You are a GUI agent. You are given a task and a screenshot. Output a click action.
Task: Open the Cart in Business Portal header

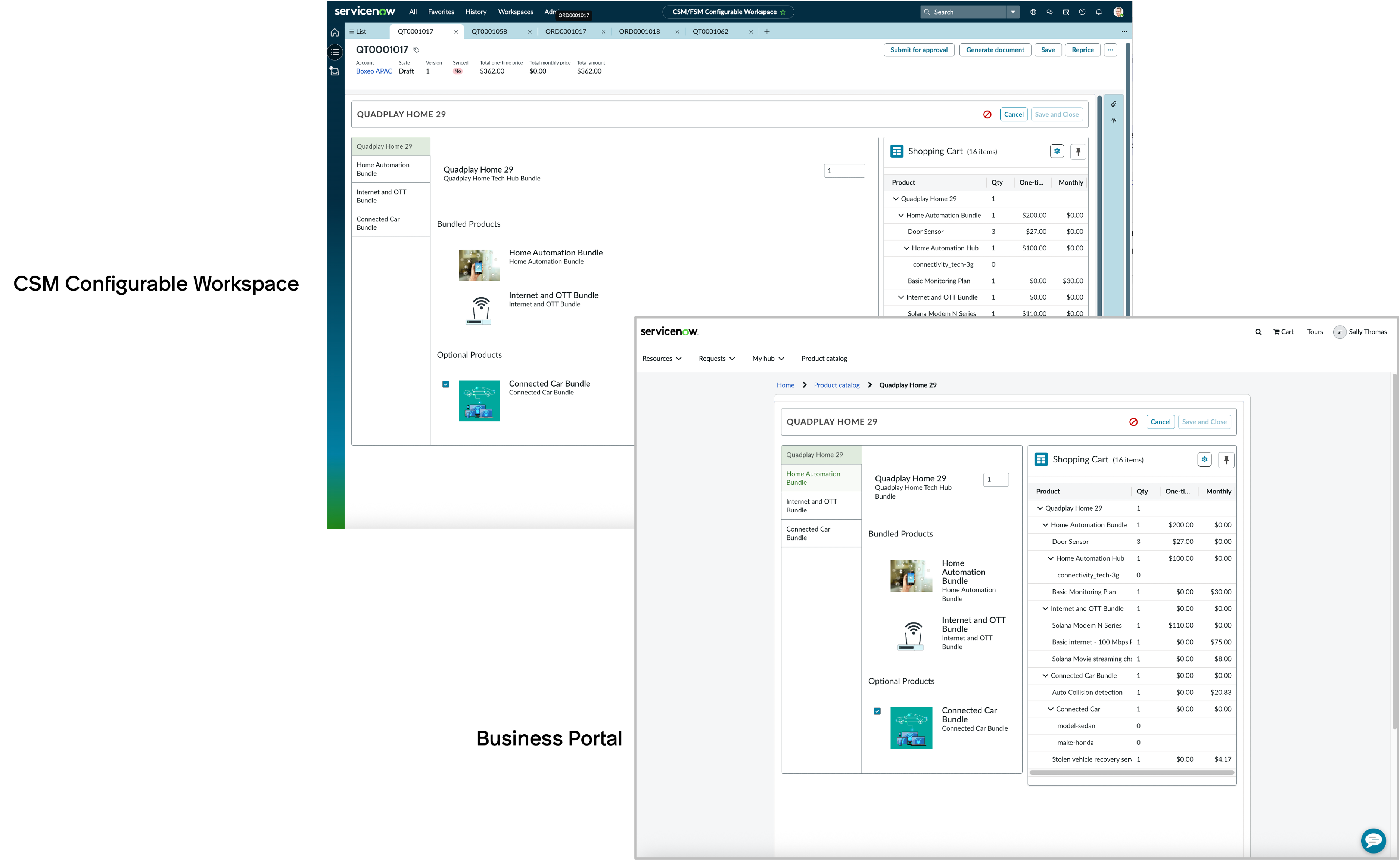pos(1284,332)
